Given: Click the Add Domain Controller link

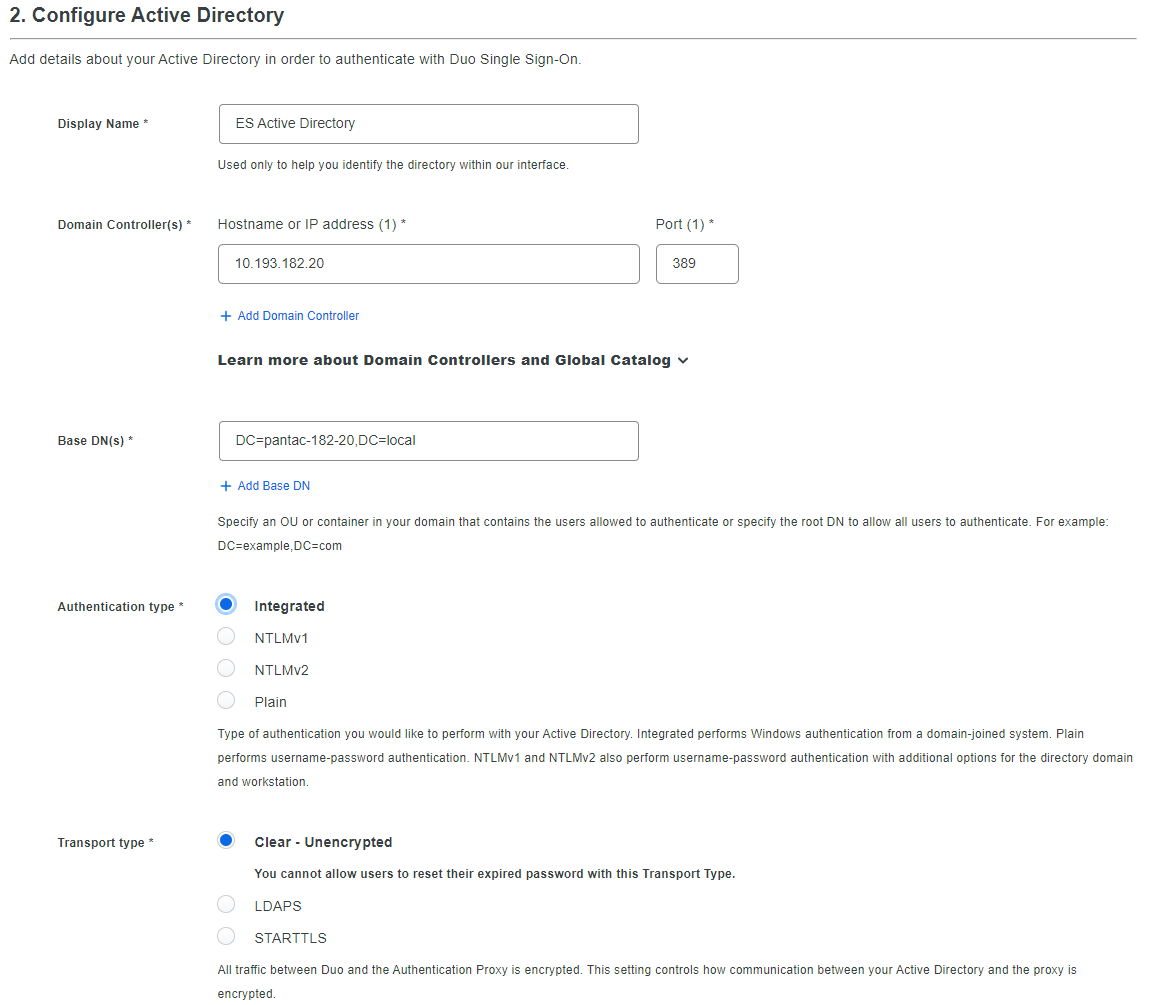Looking at the screenshot, I should (298, 316).
